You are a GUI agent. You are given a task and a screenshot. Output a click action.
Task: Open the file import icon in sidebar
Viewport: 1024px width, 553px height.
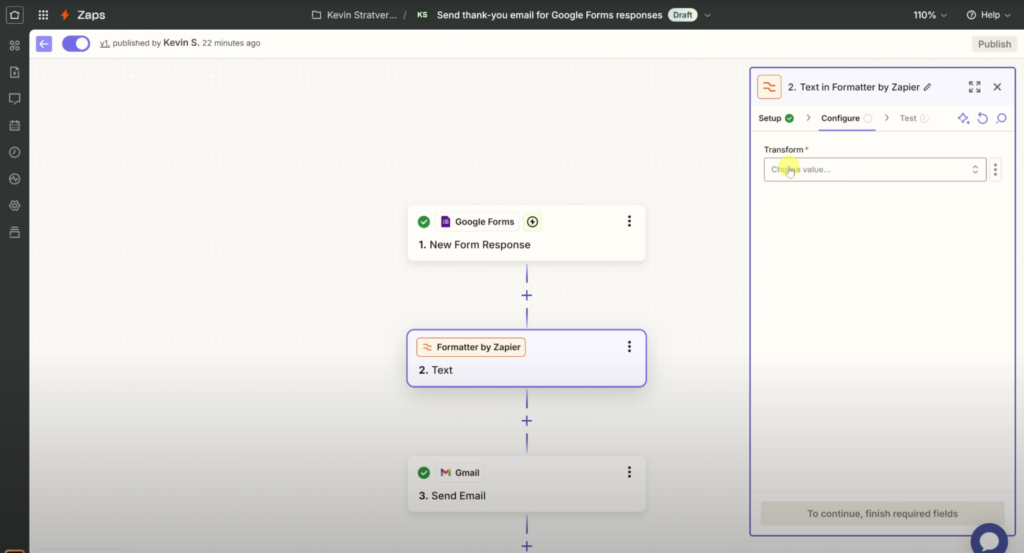[x=14, y=72]
